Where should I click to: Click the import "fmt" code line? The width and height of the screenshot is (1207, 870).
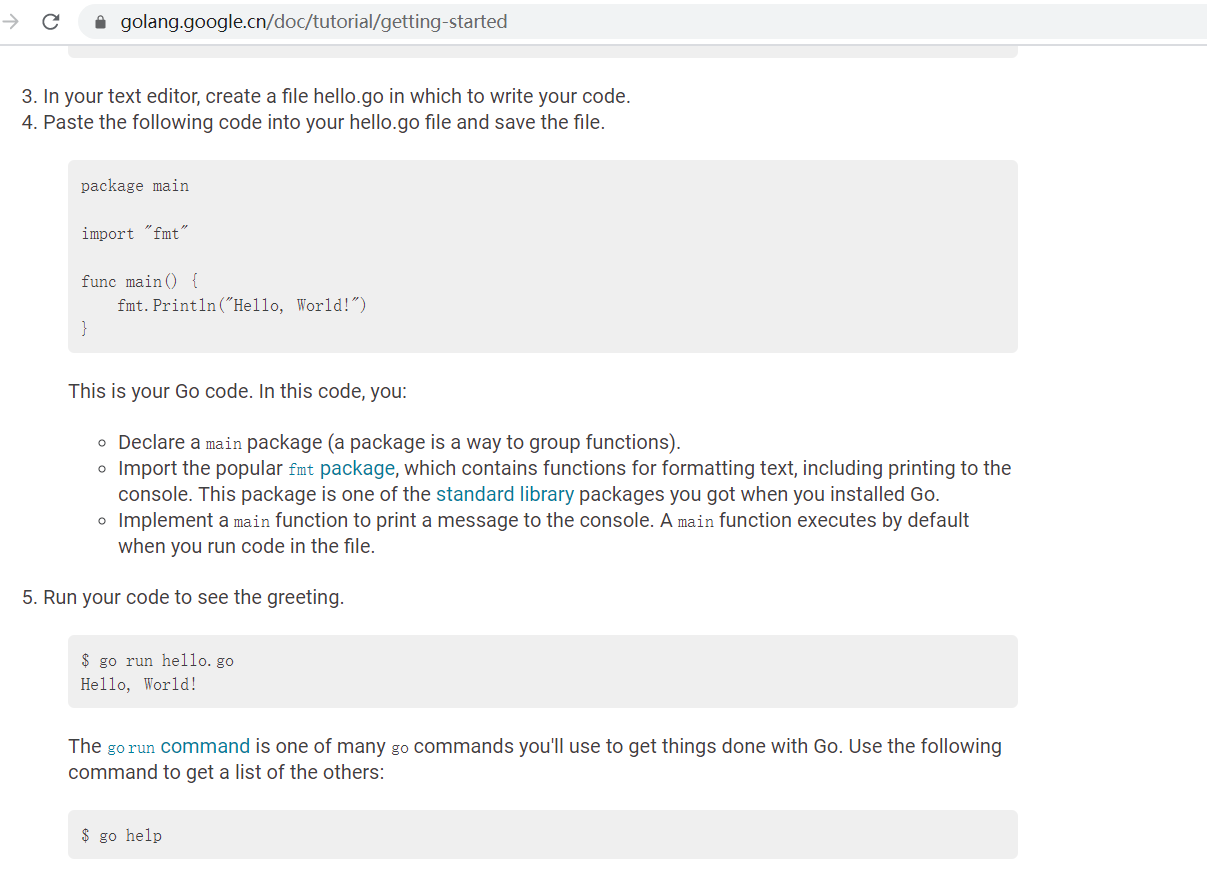click(x=135, y=234)
